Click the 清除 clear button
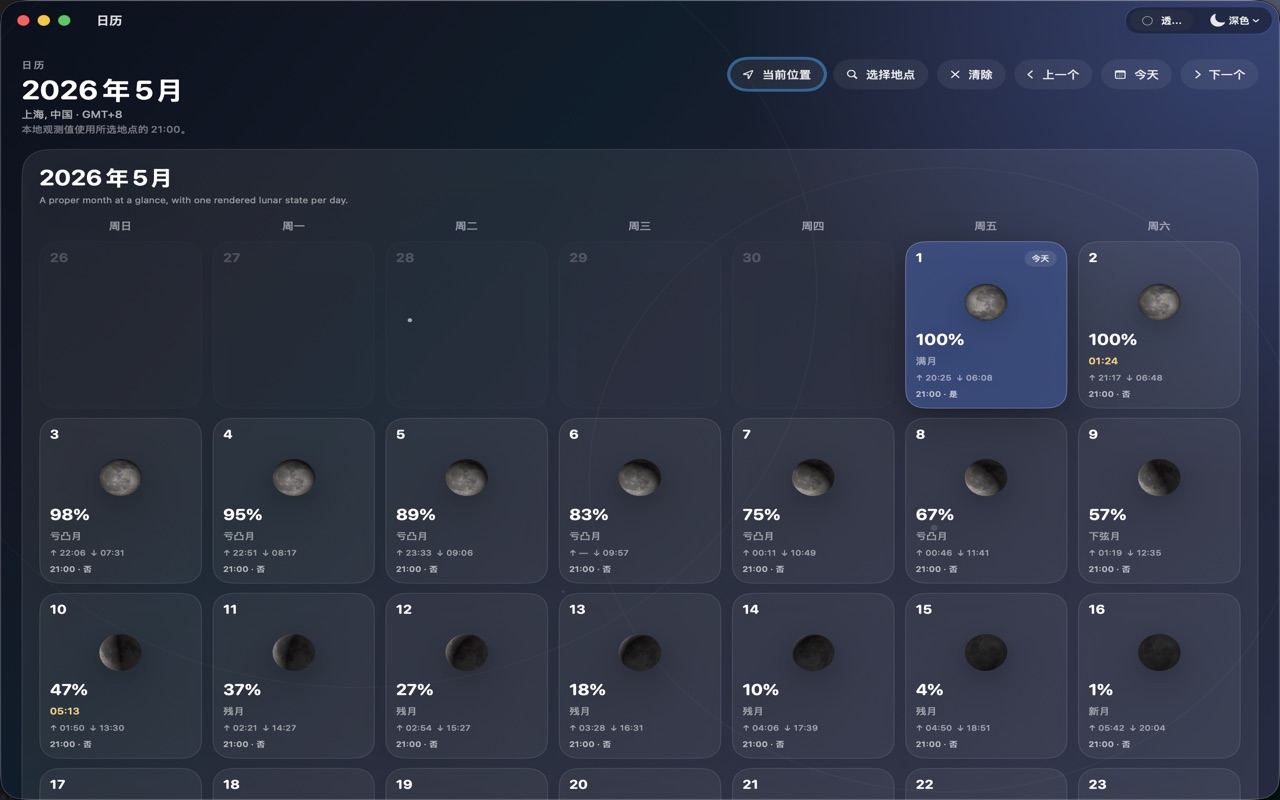The height and width of the screenshot is (800, 1280). pyautogui.click(x=971, y=75)
